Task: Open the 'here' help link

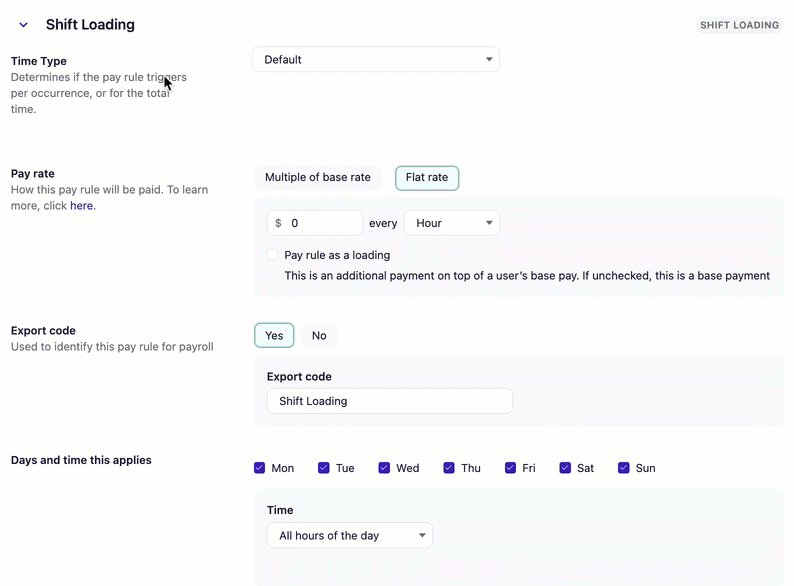Action: coord(81,206)
